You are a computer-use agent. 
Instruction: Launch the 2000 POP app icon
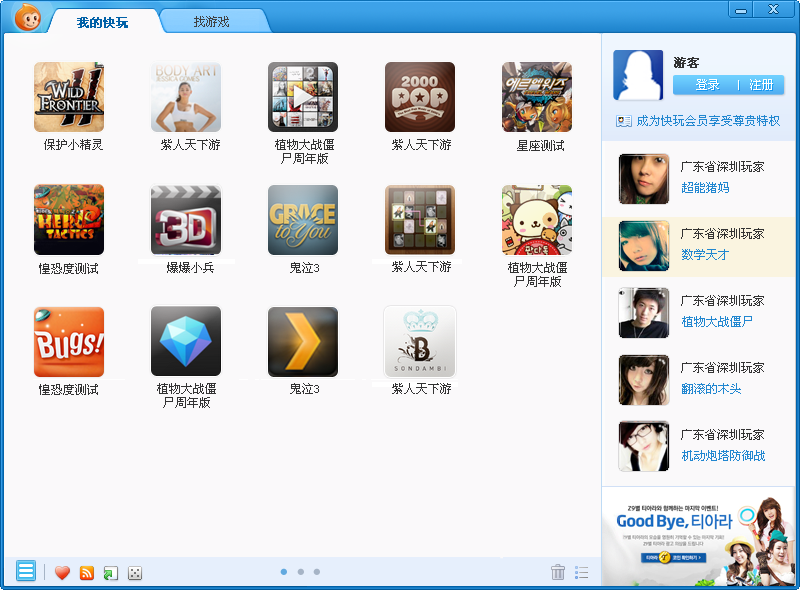click(420, 97)
